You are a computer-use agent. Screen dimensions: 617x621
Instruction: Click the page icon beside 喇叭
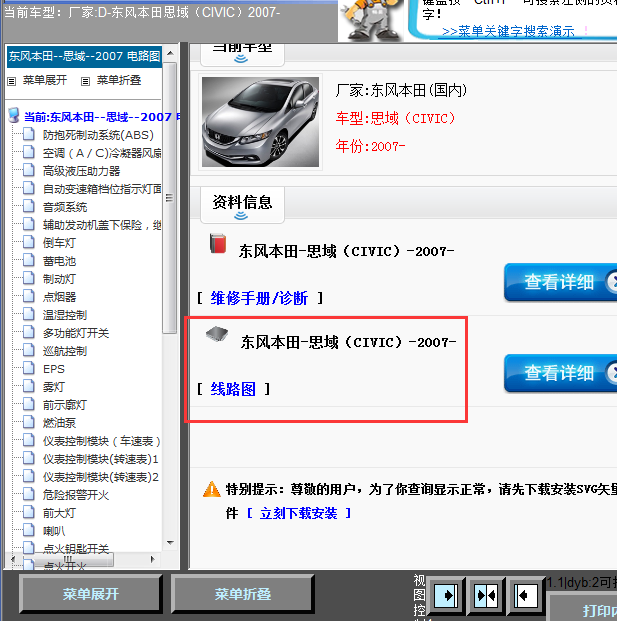click(x=29, y=530)
